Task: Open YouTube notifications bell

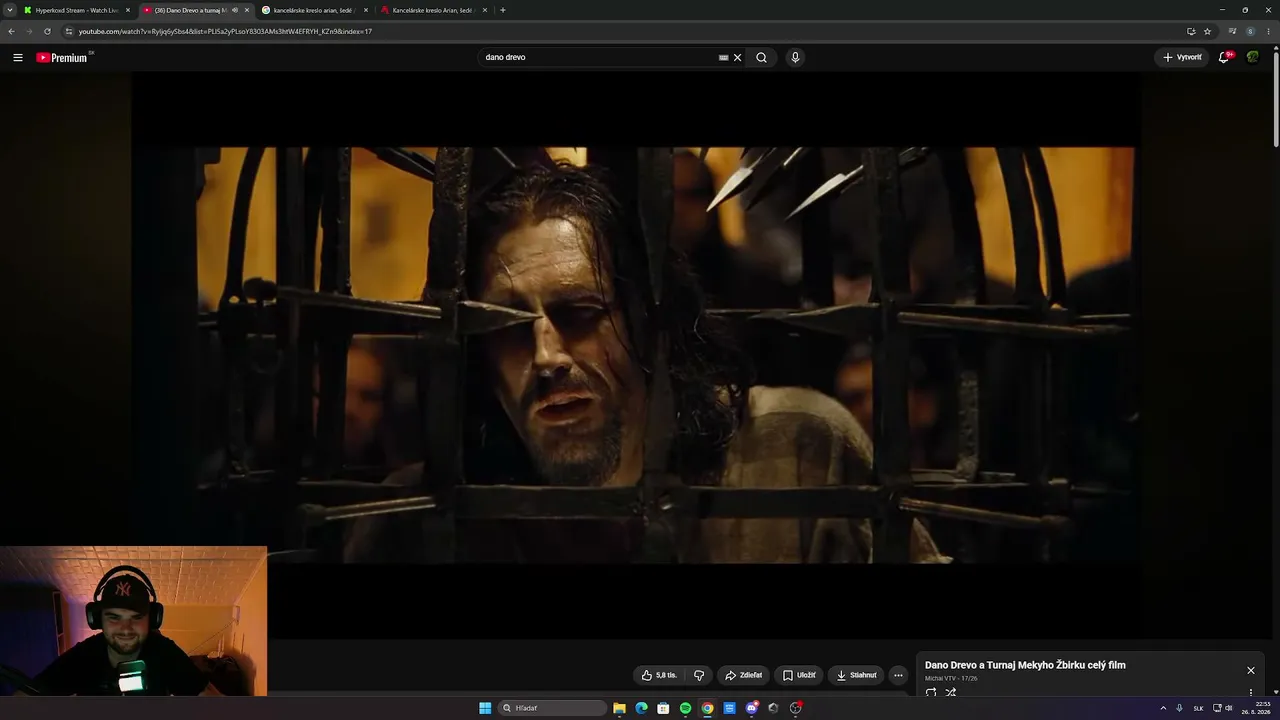Action: click(x=1224, y=57)
